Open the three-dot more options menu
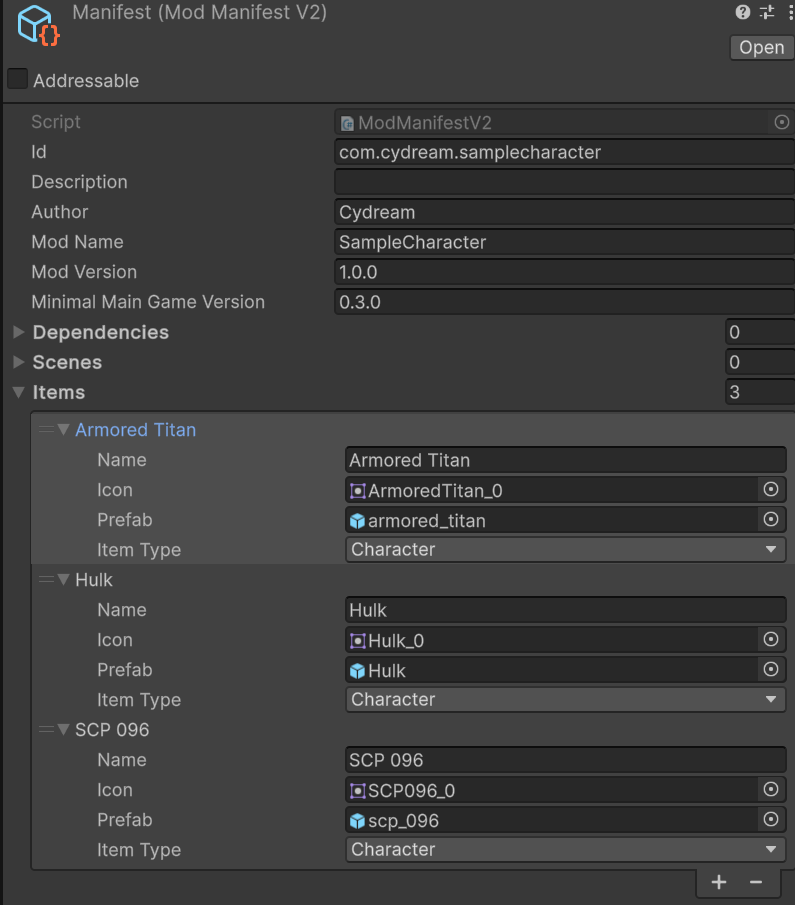 click(790, 12)
